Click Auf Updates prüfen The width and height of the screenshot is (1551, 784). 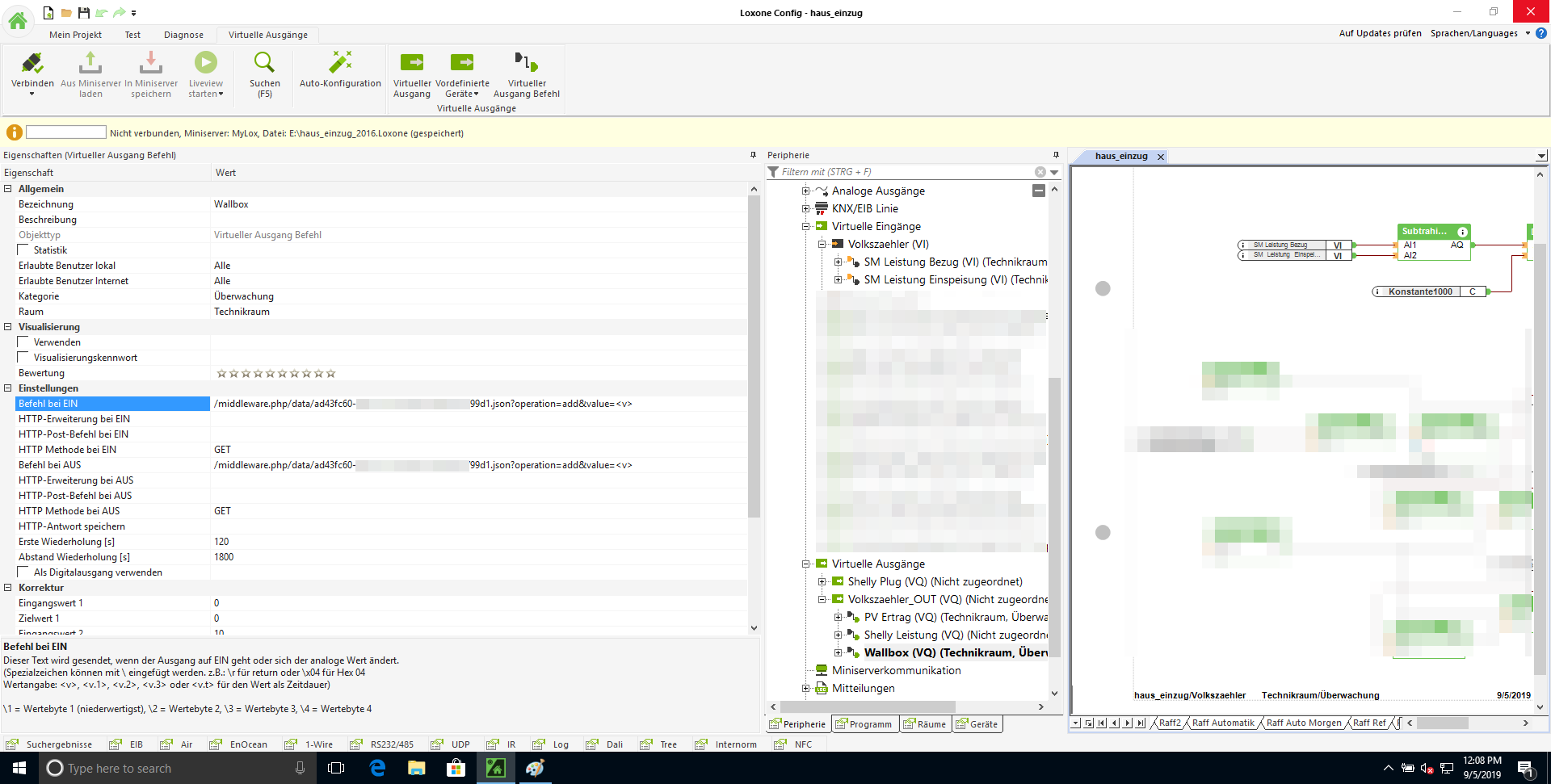pyautogui.click(x=1380, y=33)
